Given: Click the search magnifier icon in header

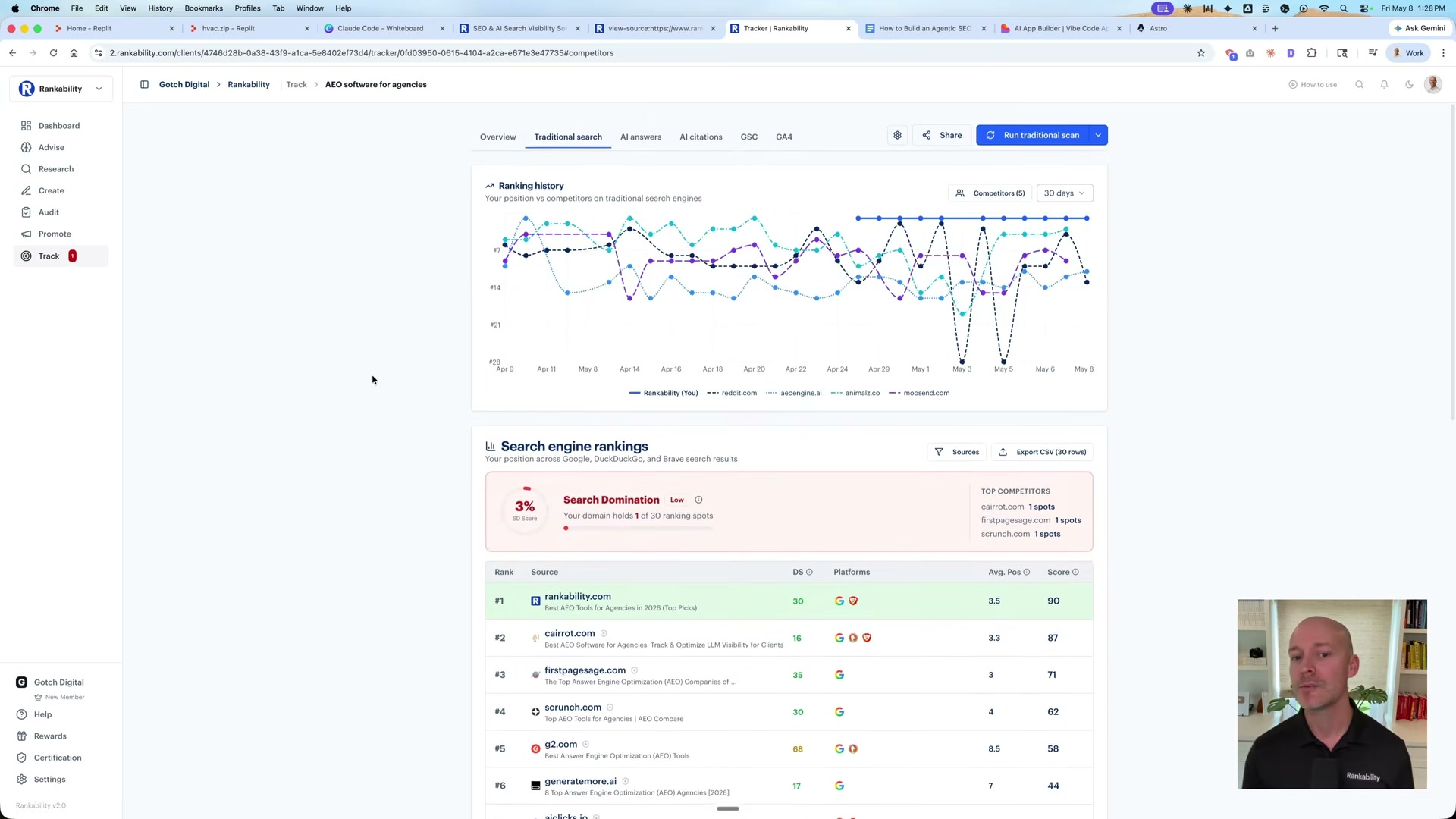Looking at the screenshot, I should click(1359, 84).
